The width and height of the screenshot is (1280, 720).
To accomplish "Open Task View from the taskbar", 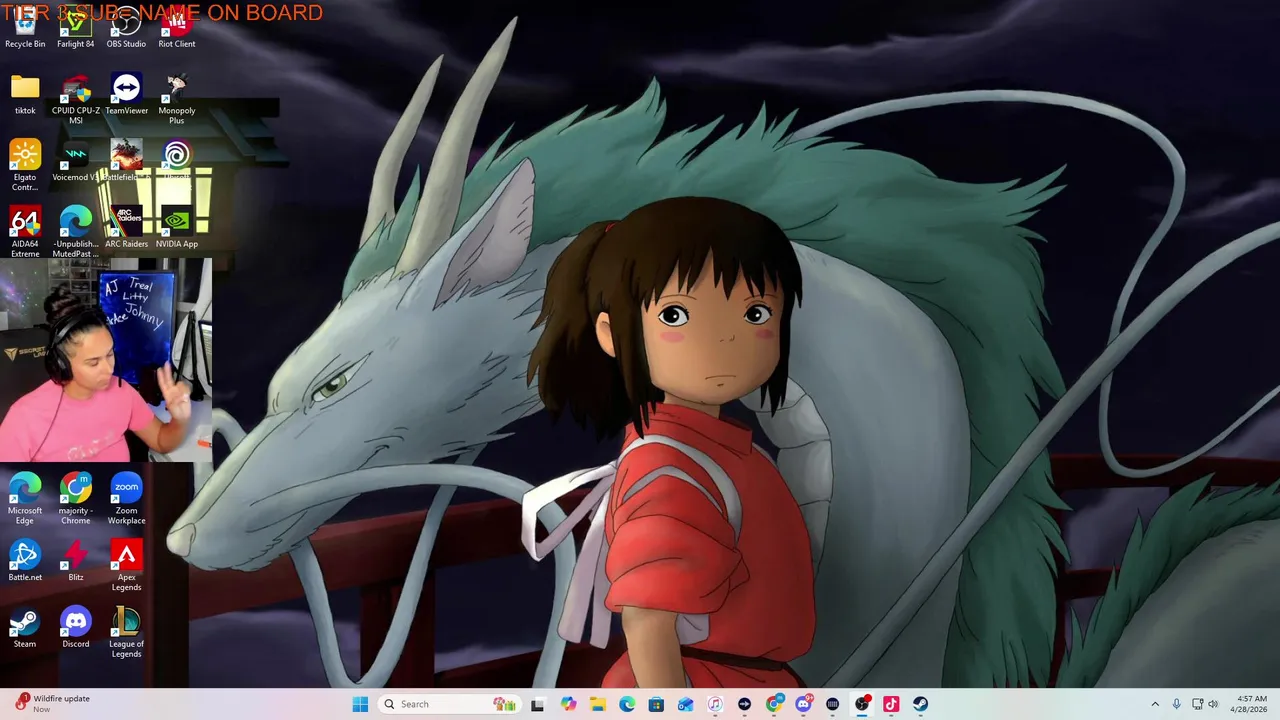I will [x=538, y=704].
